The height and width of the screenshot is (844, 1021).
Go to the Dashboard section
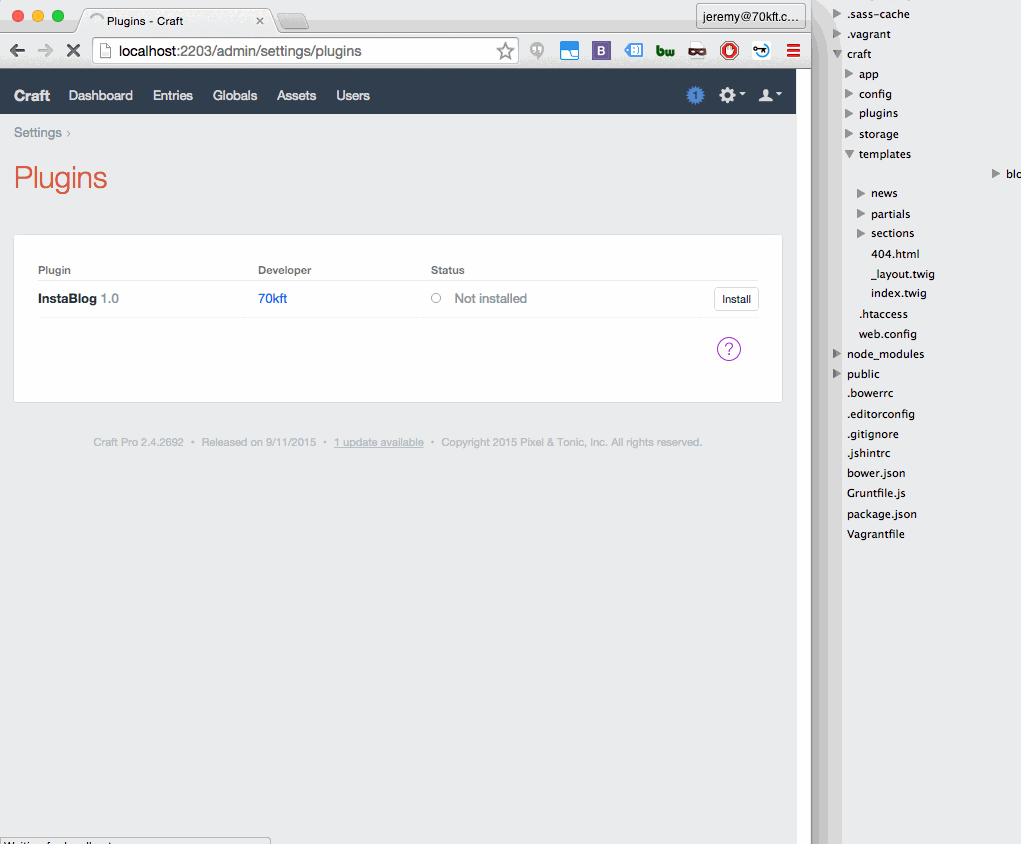(101, 96)
